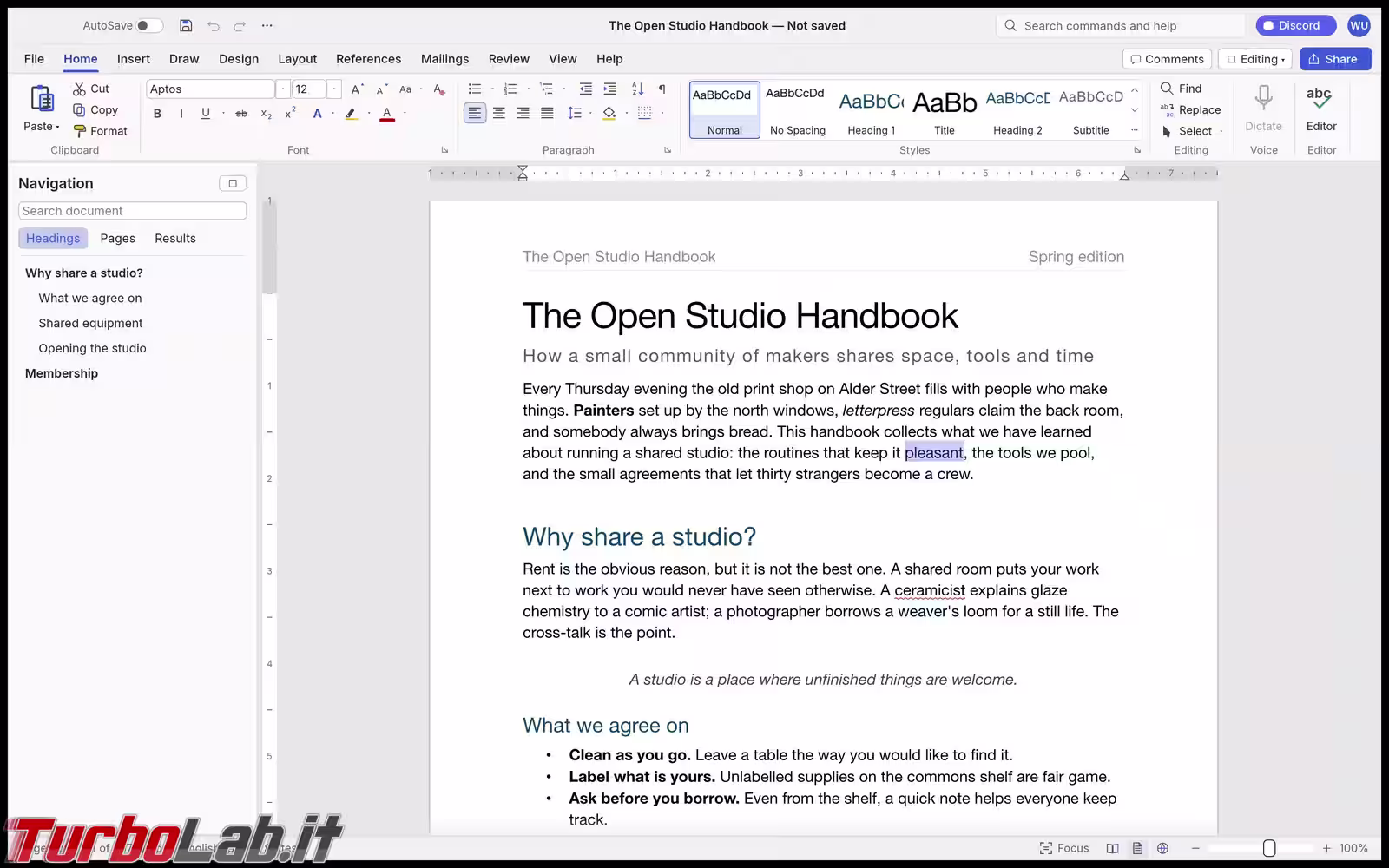Open the Insert ribbon tab
This screenshot has width=1389, height=868.
tap(134, 59)
